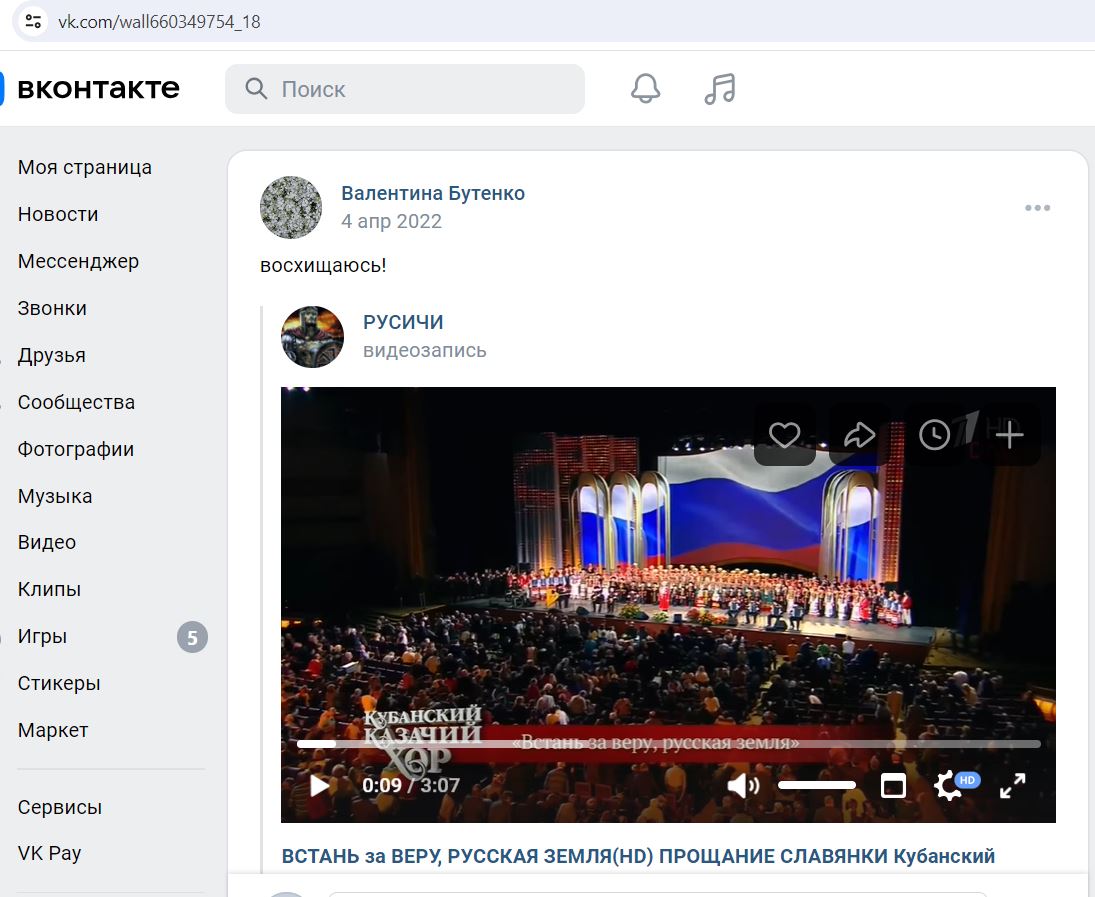Open Валентина Бутенко profile name link
Screen dimensions: 1095x897
coord(433,193)
